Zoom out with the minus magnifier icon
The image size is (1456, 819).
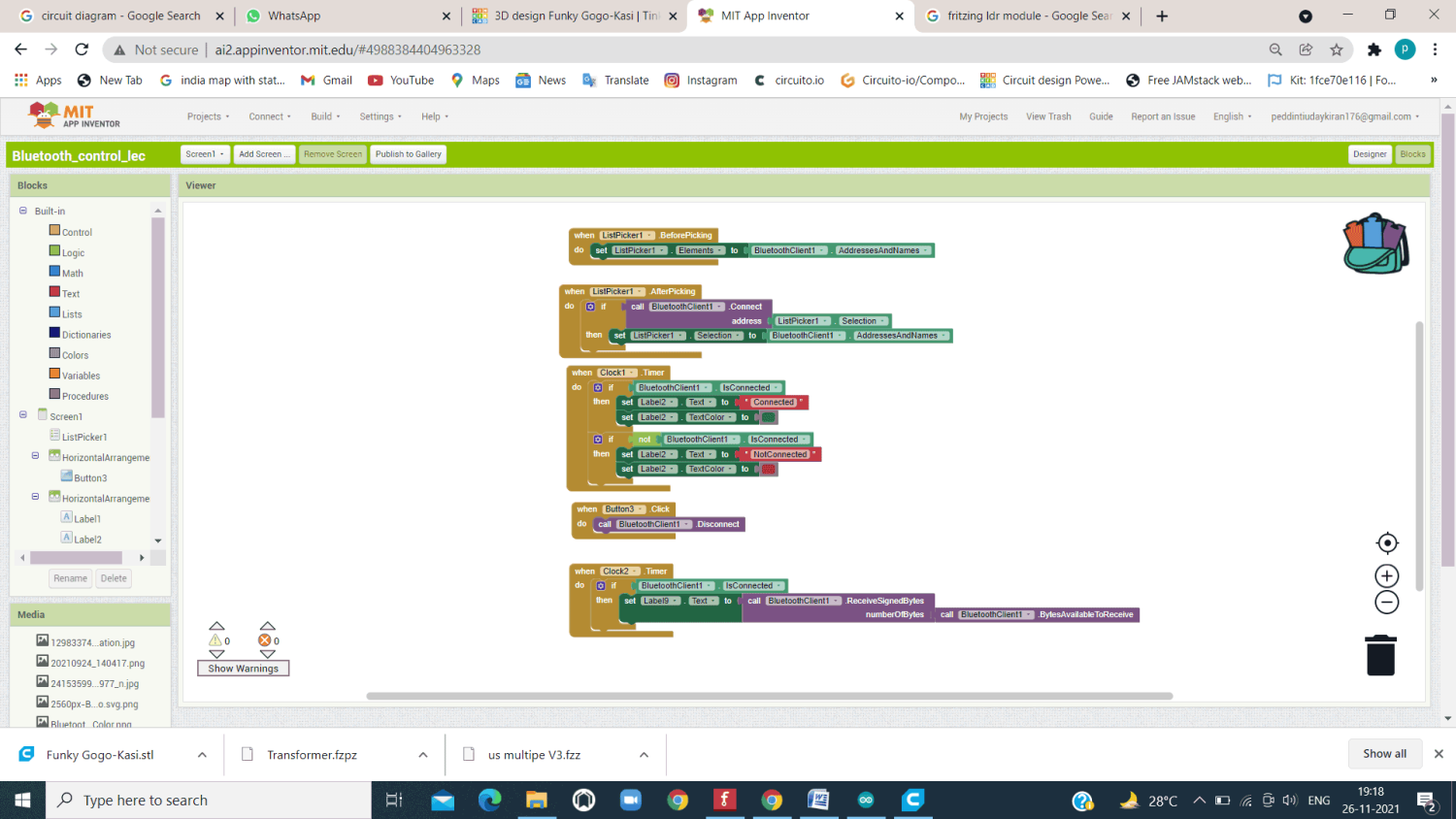pos(1386,602)
